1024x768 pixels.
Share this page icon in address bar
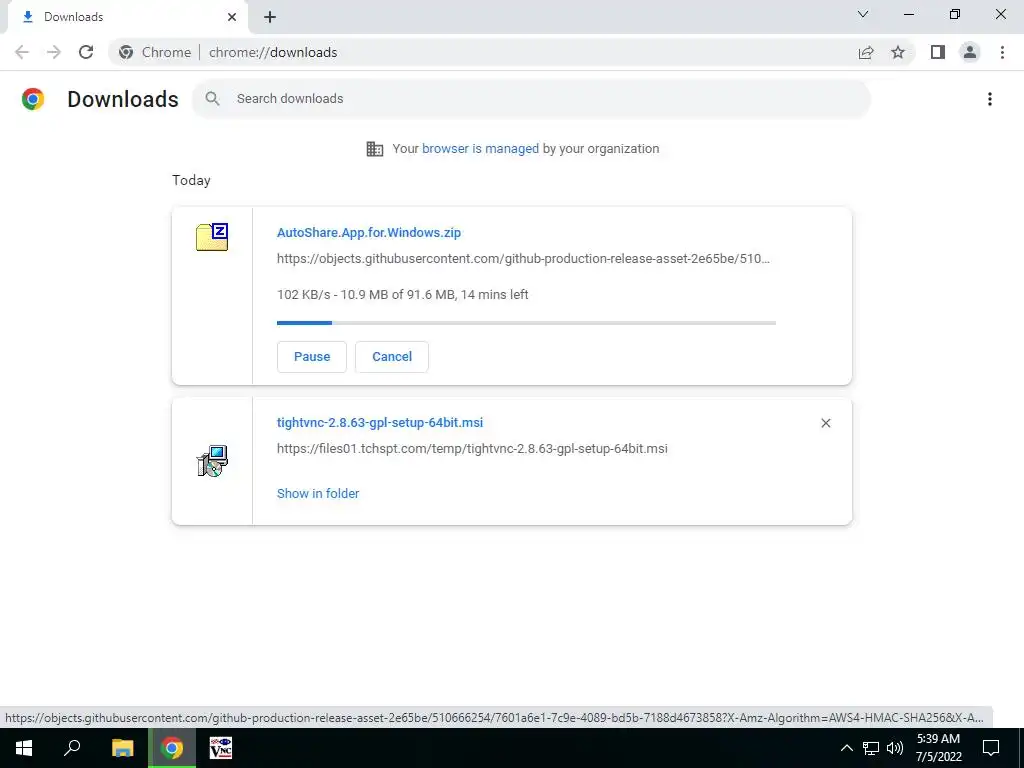(866, 52)
